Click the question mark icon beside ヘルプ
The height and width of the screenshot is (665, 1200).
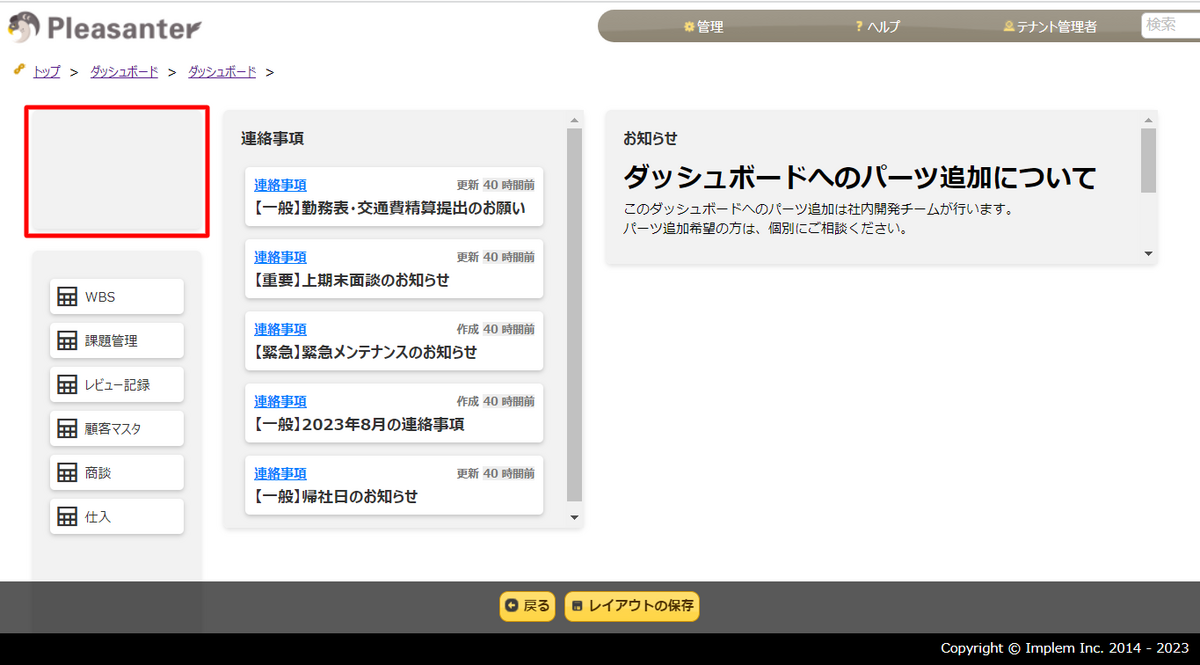click(x=858, y=27)
